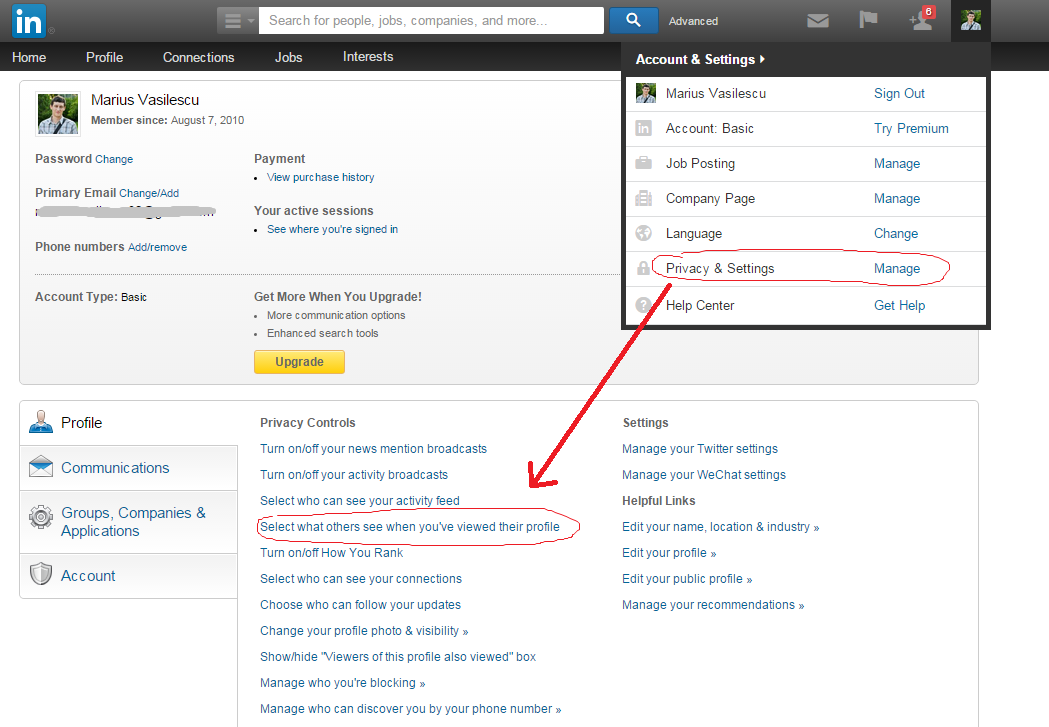Open Select who can see your connections
This screenshot has height=727, width=1049.
[361, 579]
